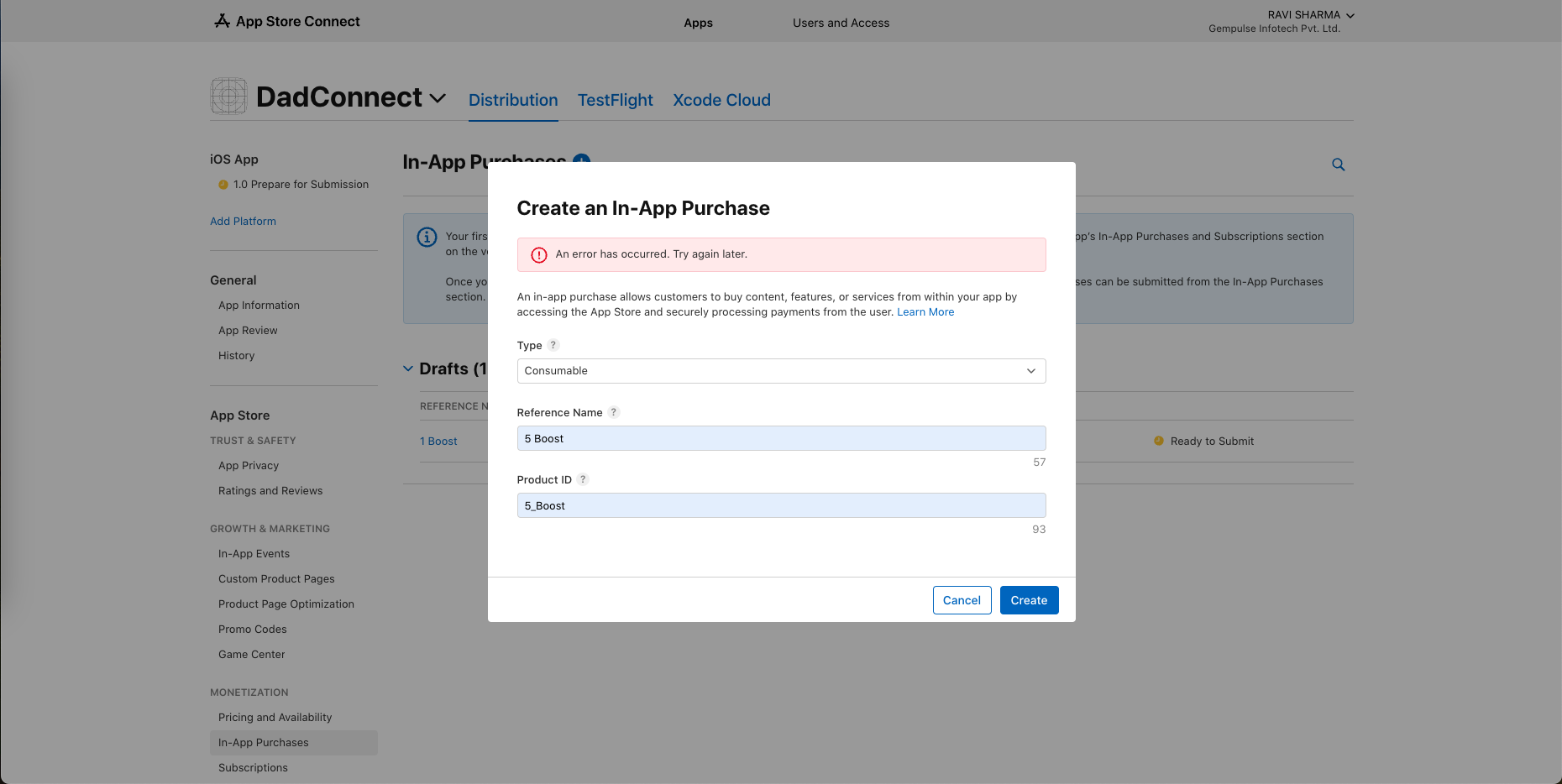Click the Create button
Image resolution: width=1562 pixels, height=784 pixels.
[x=1029, y=600]
